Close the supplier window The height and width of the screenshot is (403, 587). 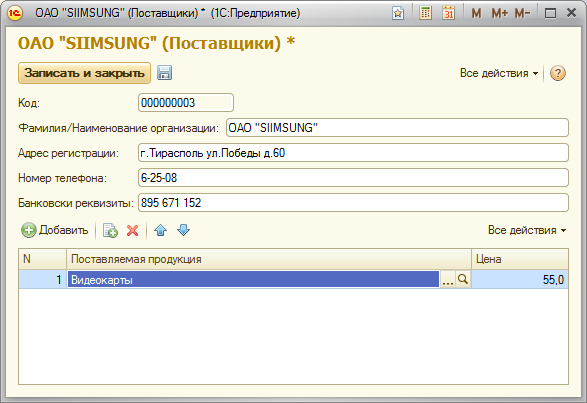click(571, 13)
